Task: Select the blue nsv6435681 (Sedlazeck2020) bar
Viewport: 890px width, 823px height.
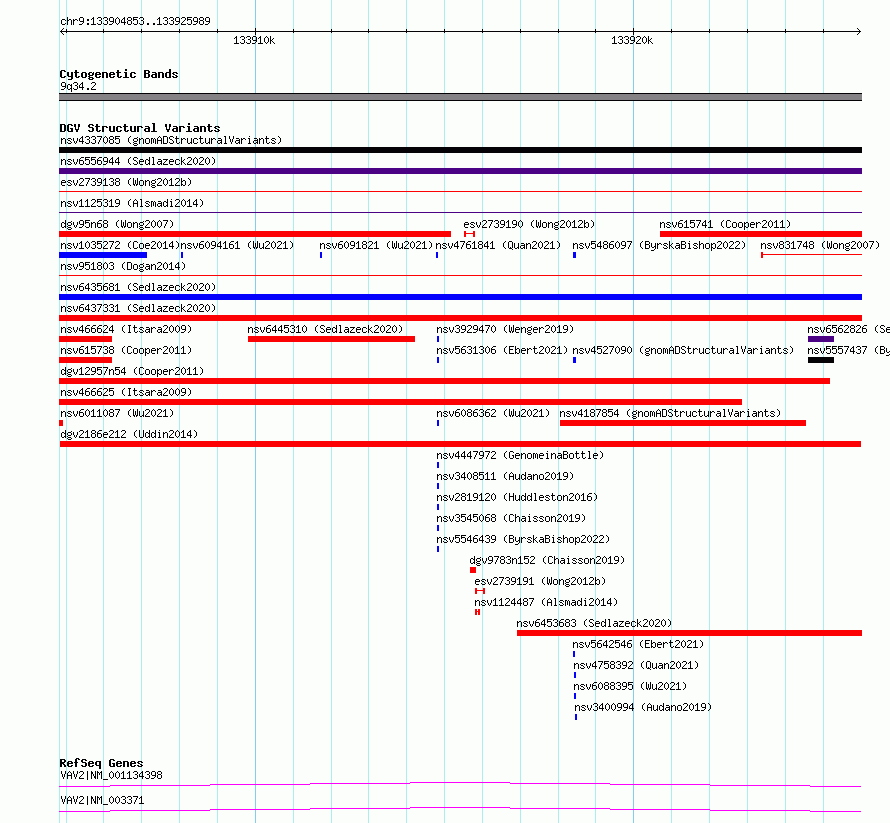Action: 460,297
